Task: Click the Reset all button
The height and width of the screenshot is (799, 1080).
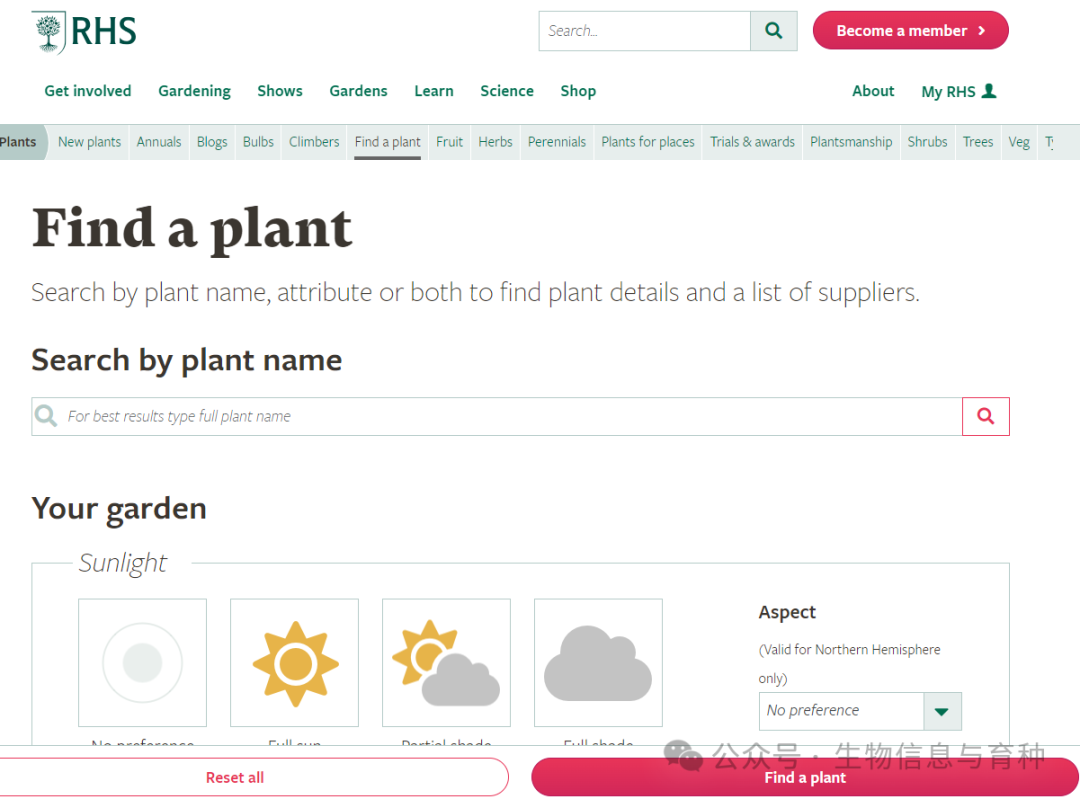Action: click(x=235, y=777)
